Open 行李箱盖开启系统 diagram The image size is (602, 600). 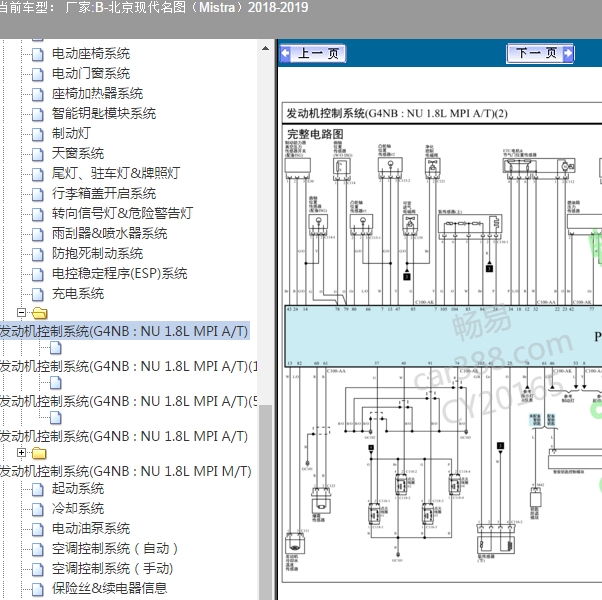coord(104,193)
